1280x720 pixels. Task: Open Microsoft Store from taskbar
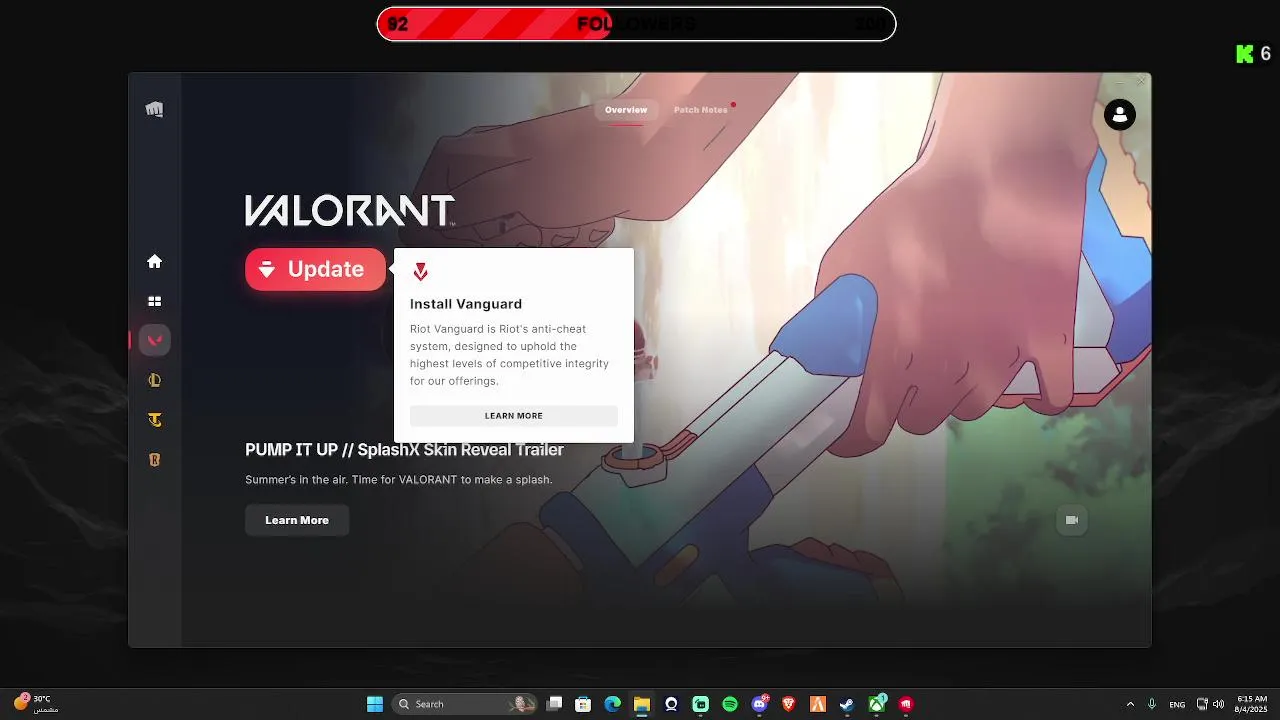[583, 704]
